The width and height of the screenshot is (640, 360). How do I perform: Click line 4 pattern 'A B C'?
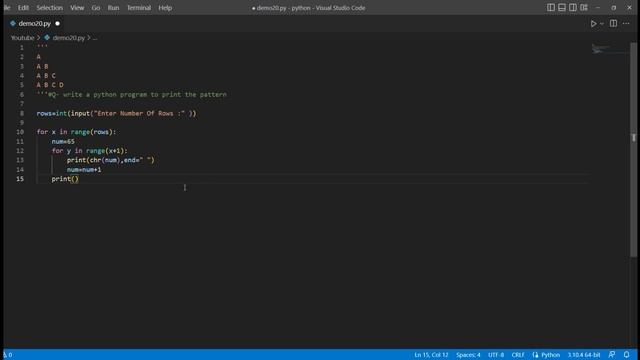pyautogui.click(x=46, y=76)
